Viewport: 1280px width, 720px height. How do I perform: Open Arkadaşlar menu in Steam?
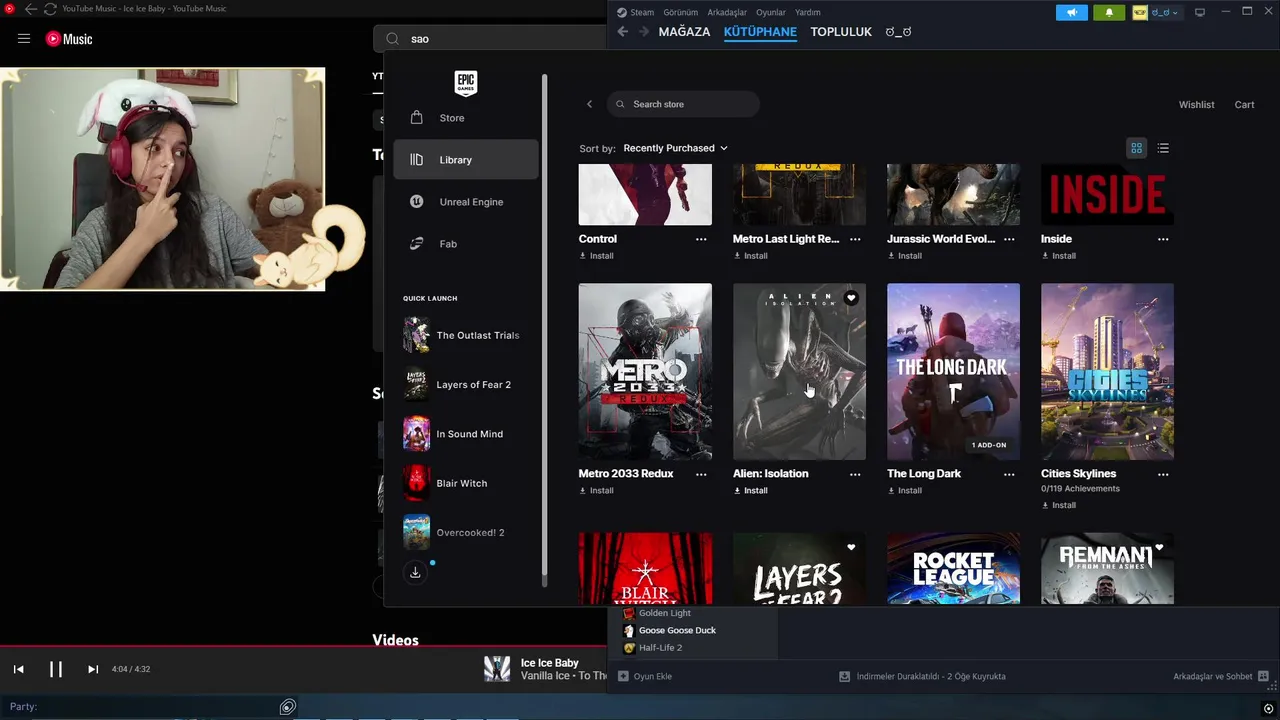click(727, 12)
